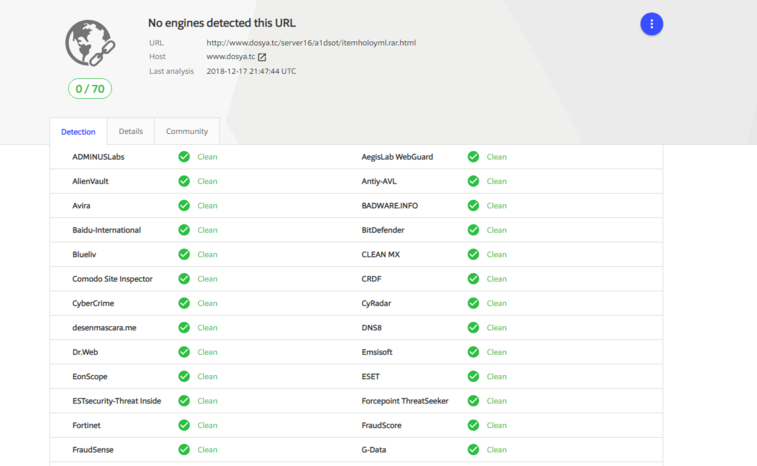Open the three-dot more options button
The width and height of the screenshot is (757, 466).
(651, 24)
